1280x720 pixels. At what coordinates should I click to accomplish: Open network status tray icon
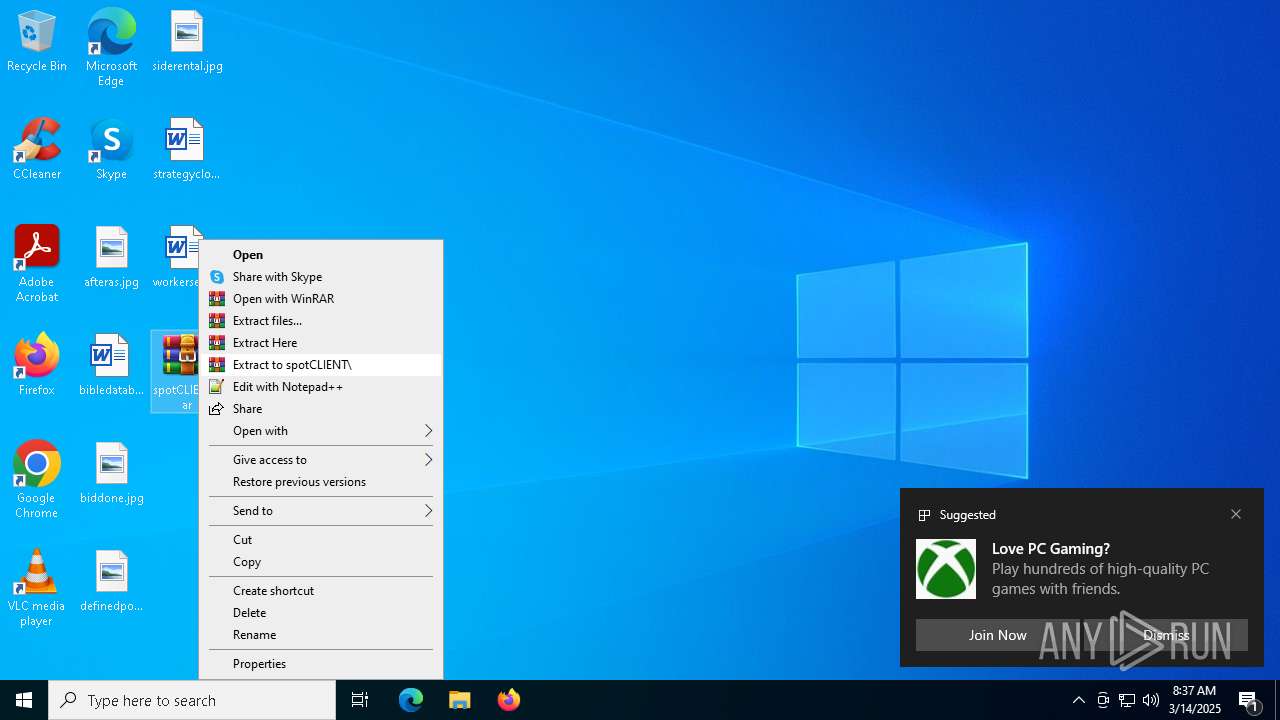click(1127, 700)
